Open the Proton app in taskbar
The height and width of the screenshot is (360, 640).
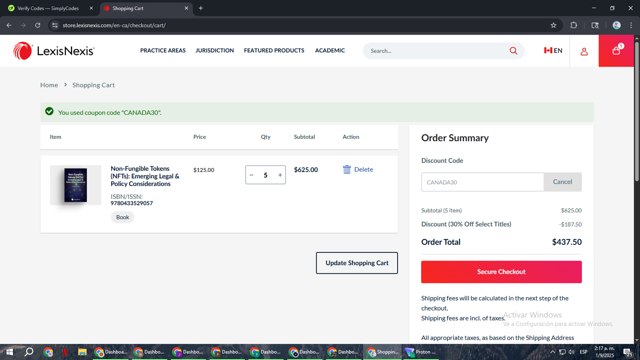click(420, 352)
